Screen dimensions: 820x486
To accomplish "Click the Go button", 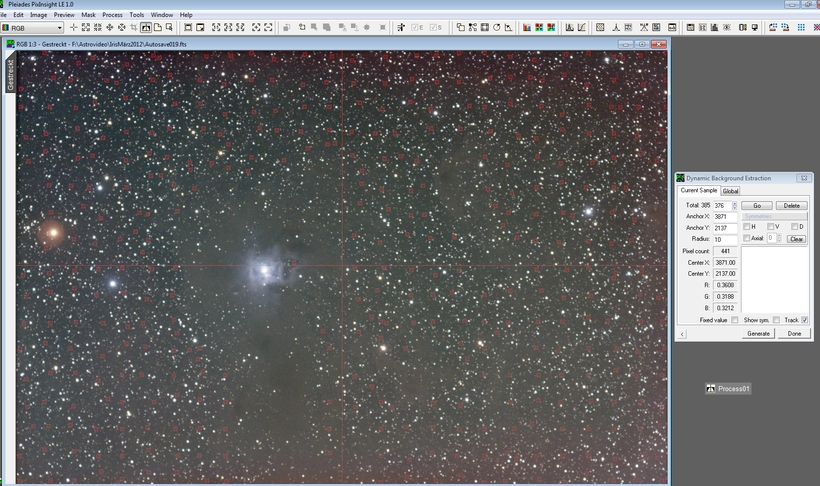I will click(x=757, y=206).
